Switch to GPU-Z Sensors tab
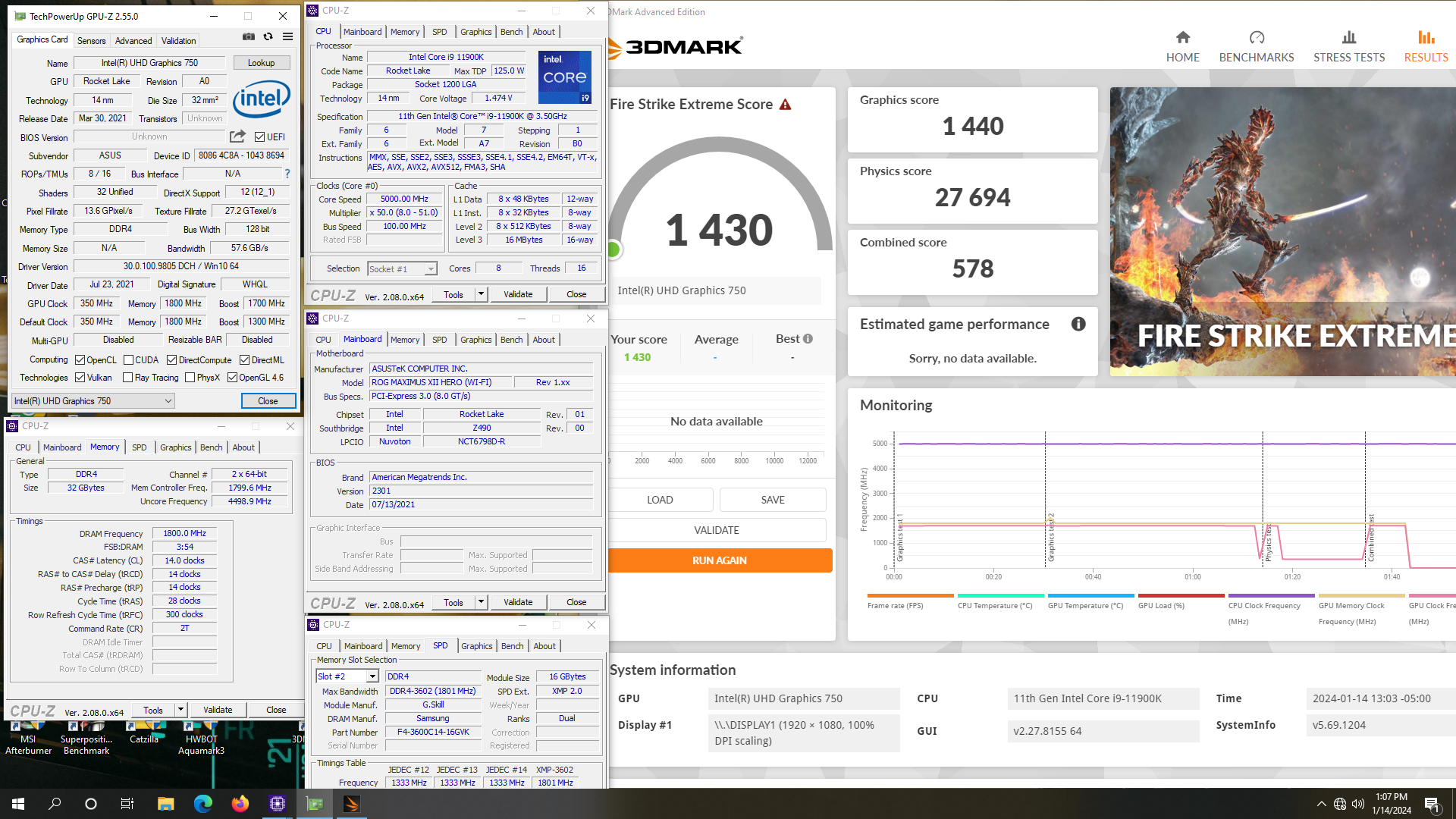 (x=91, y=41)
